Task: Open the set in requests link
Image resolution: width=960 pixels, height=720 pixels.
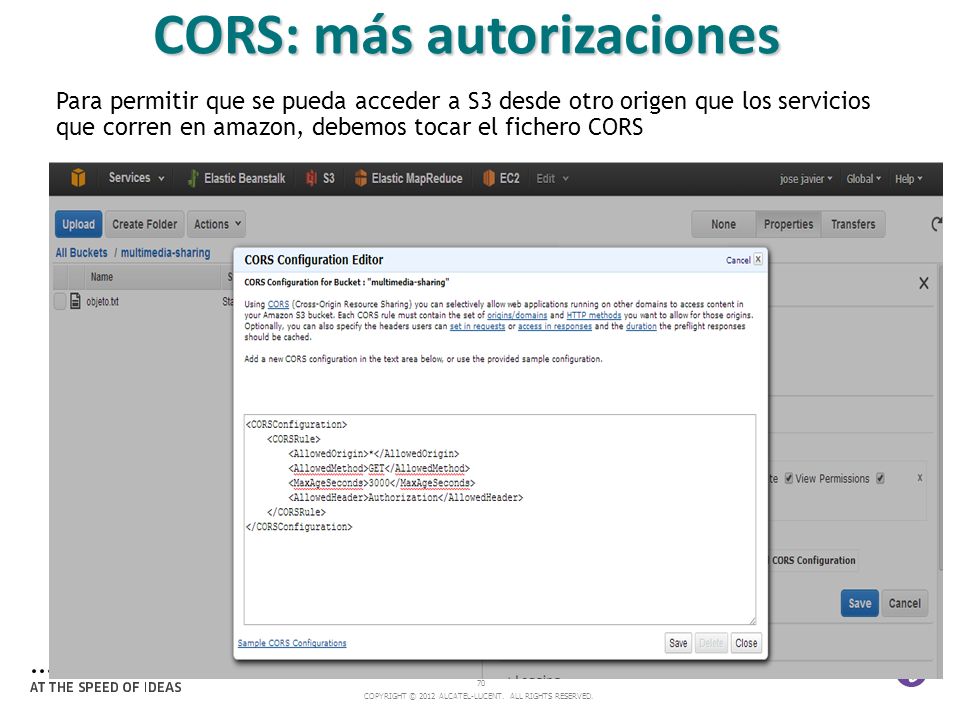Action: [x=478, y=326]
